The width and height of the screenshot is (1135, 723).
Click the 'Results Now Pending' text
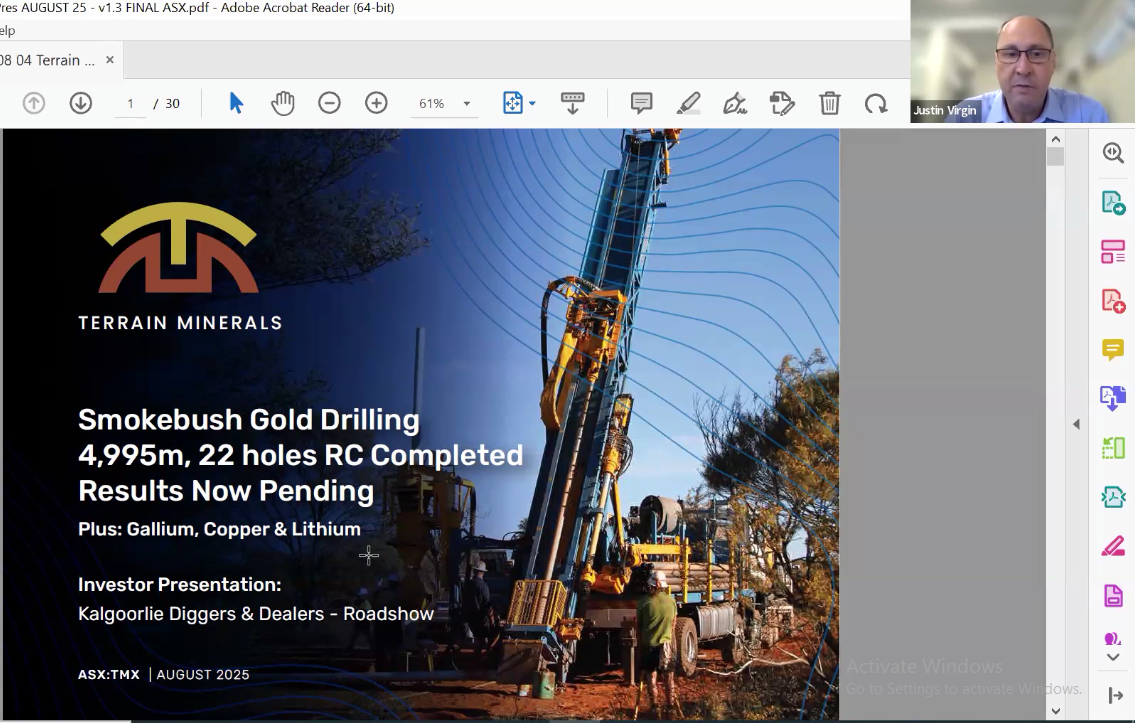pyautogui.click(x=226, y=491)
